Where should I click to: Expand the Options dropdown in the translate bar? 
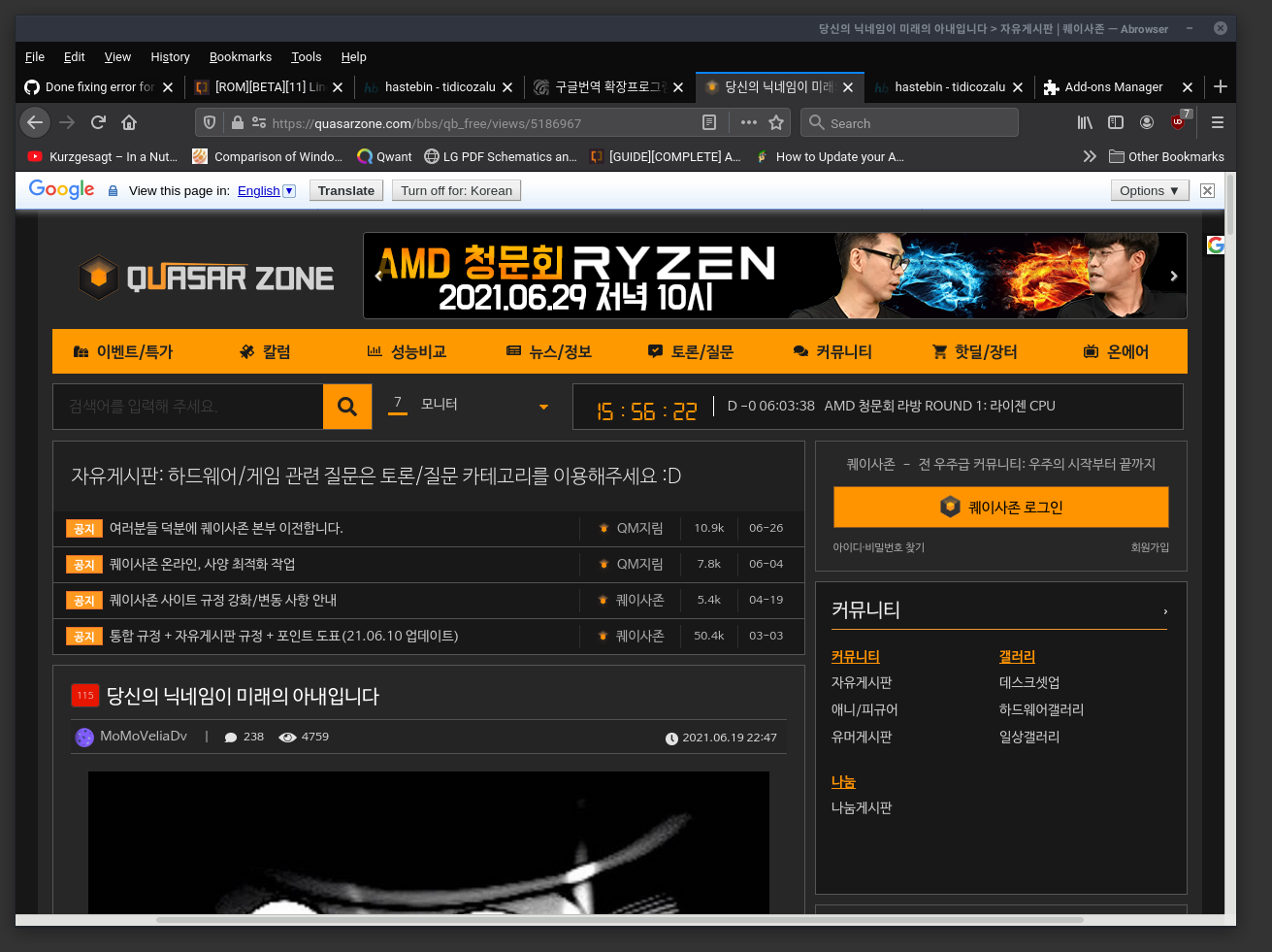click(1149, 191)
